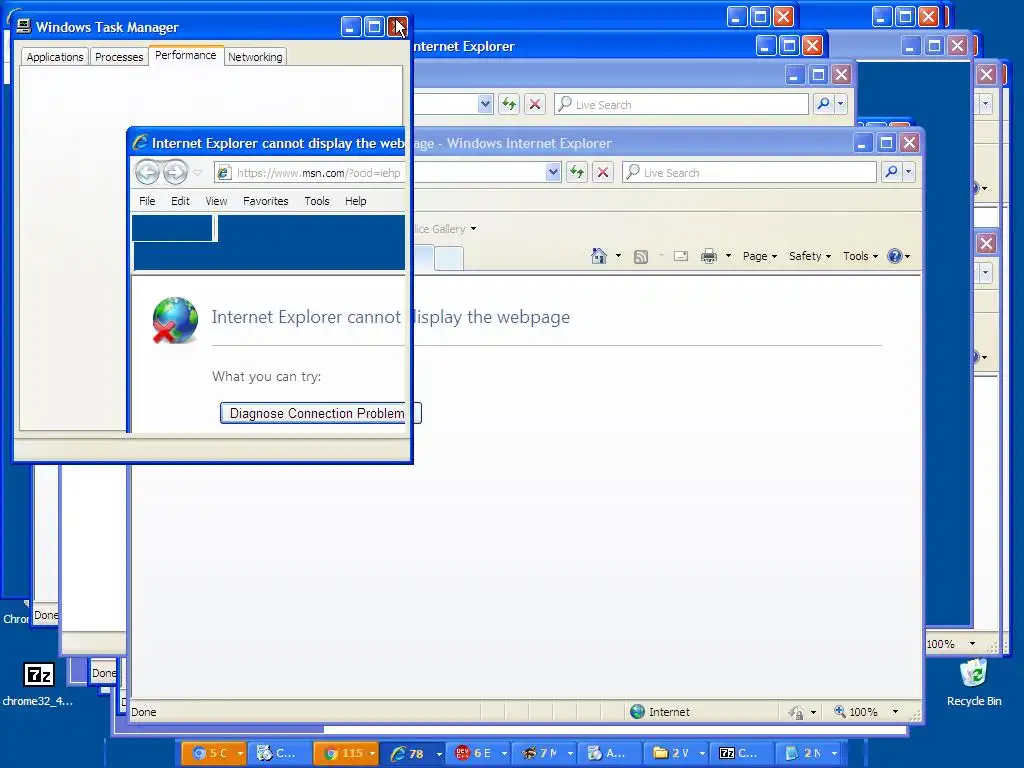The image size is (1024, 768).
Task: Click the taskbar group showing 7 M
Action: (545, 754)
